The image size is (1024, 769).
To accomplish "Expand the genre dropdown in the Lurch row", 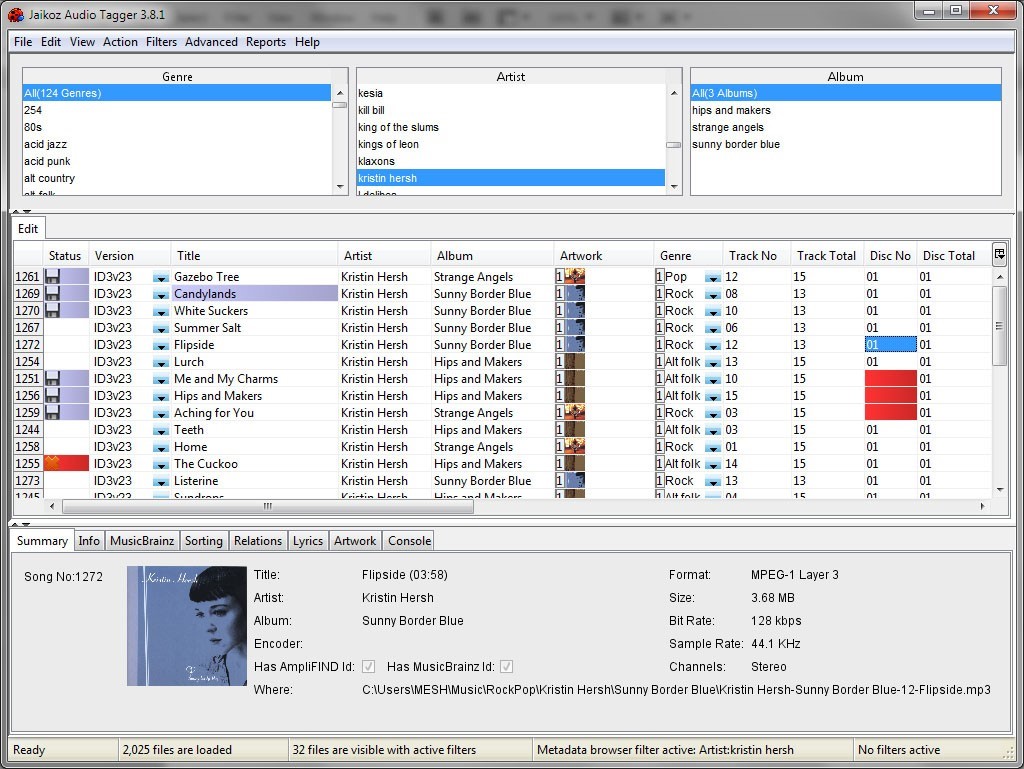I will coord(712,363).
